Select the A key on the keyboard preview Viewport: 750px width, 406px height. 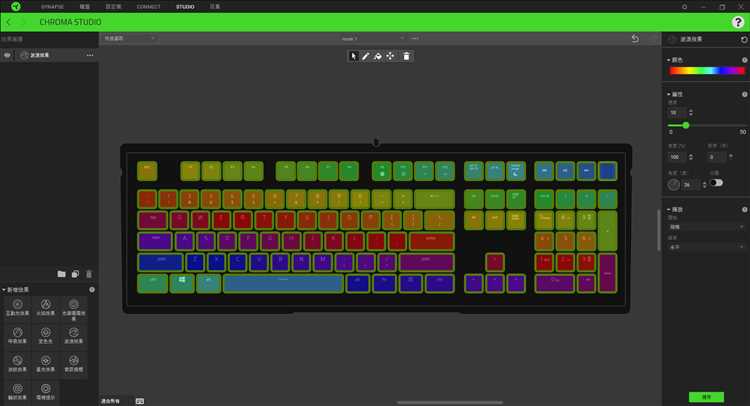pos(185,241)
